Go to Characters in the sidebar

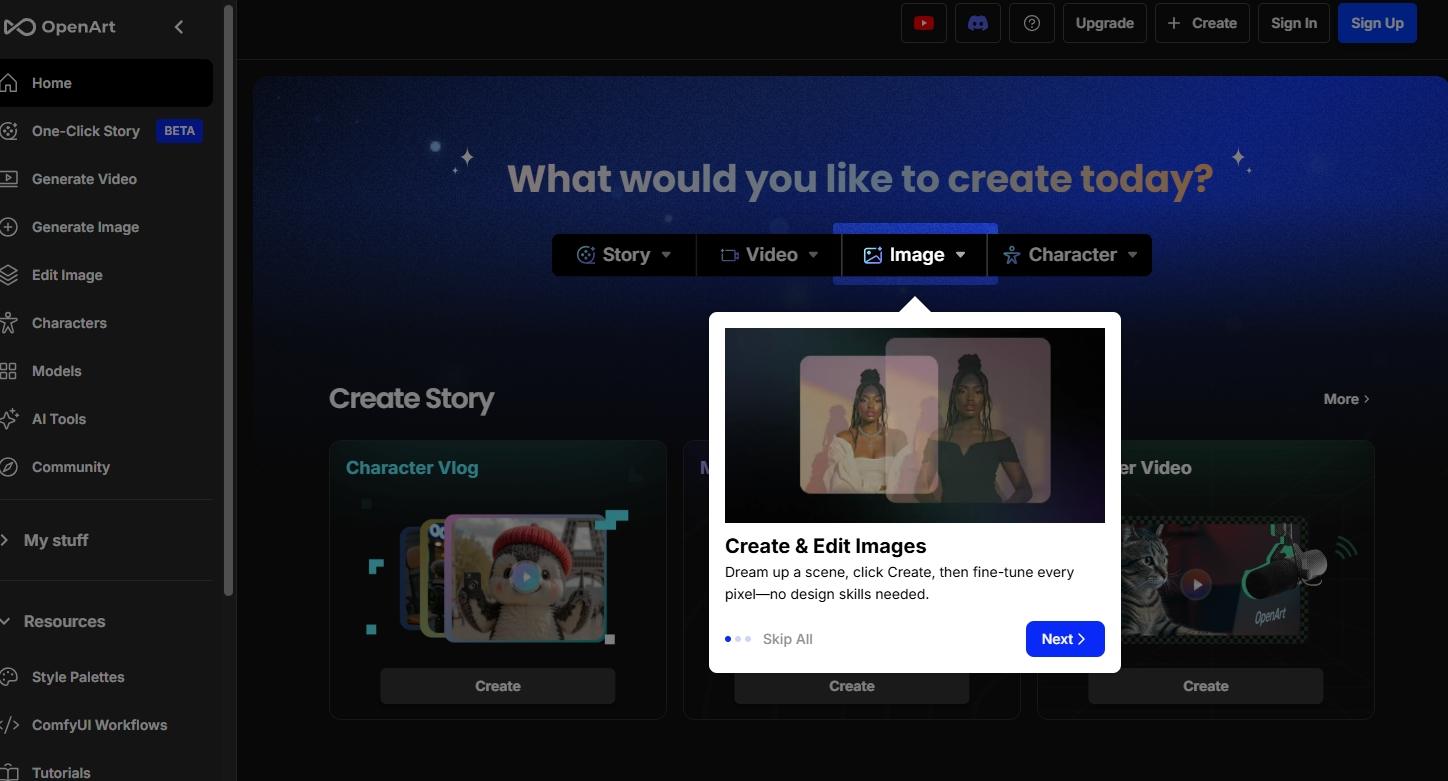pyautogui.click(x=69, y=323)
